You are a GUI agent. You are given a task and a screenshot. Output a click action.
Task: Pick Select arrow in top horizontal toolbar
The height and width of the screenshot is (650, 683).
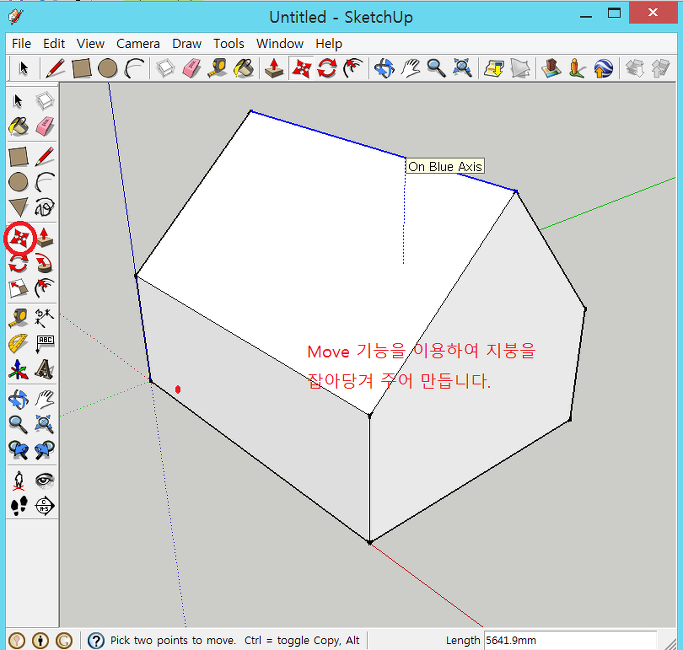[x=24, y=68]
